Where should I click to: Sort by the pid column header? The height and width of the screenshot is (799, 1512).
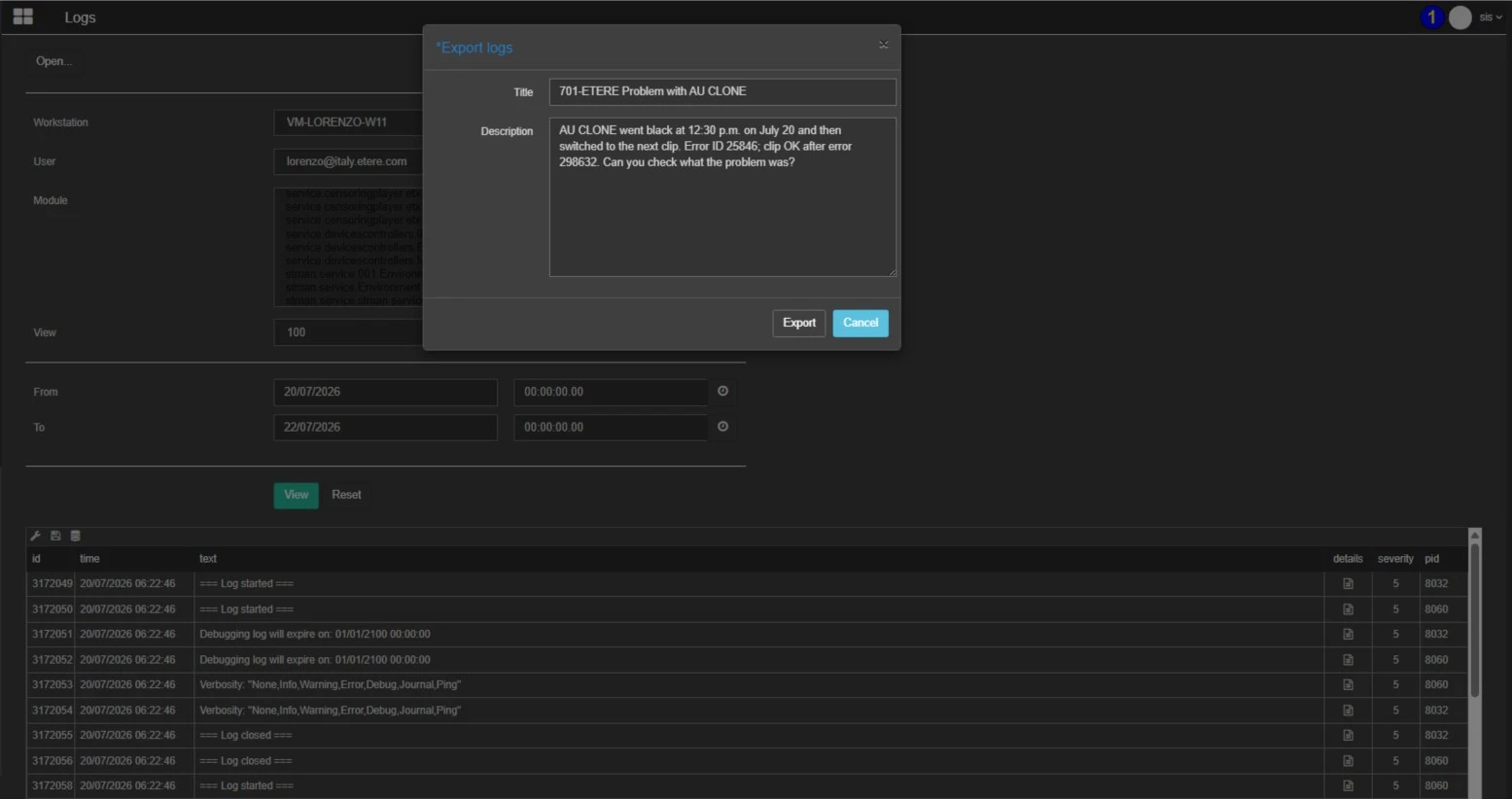[1431, 559]
